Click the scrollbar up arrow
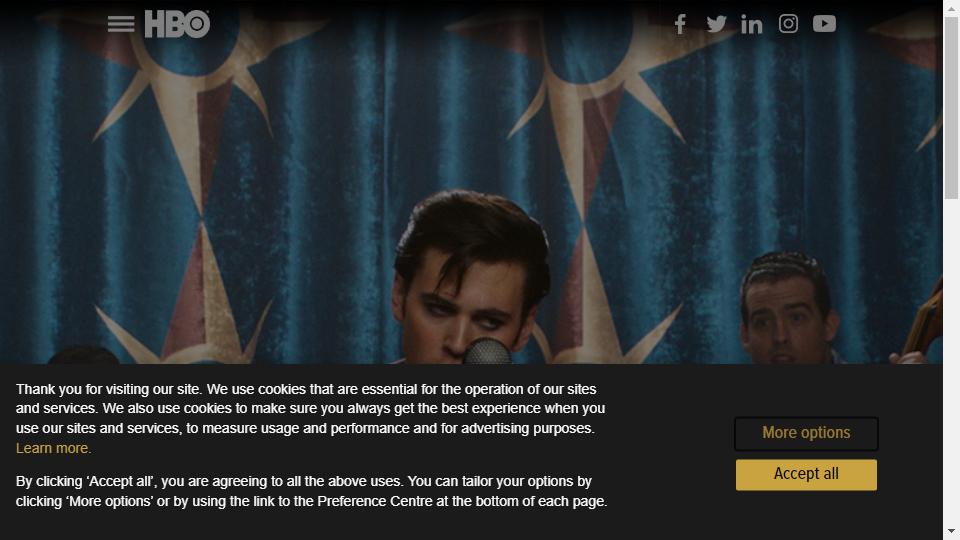 (951, 9)
